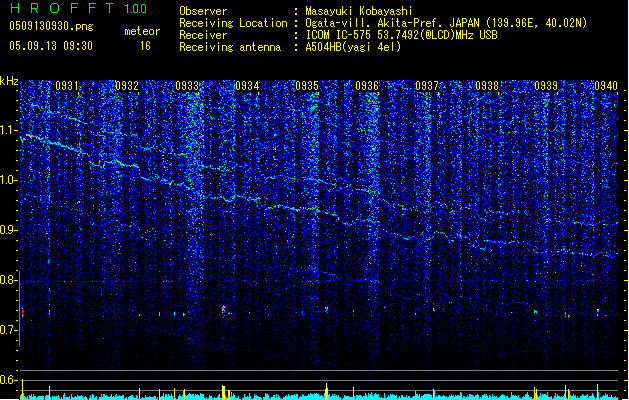The image size is (629, 400).
Task: Click the filename 0509130930.png
Action: point(51,27)
